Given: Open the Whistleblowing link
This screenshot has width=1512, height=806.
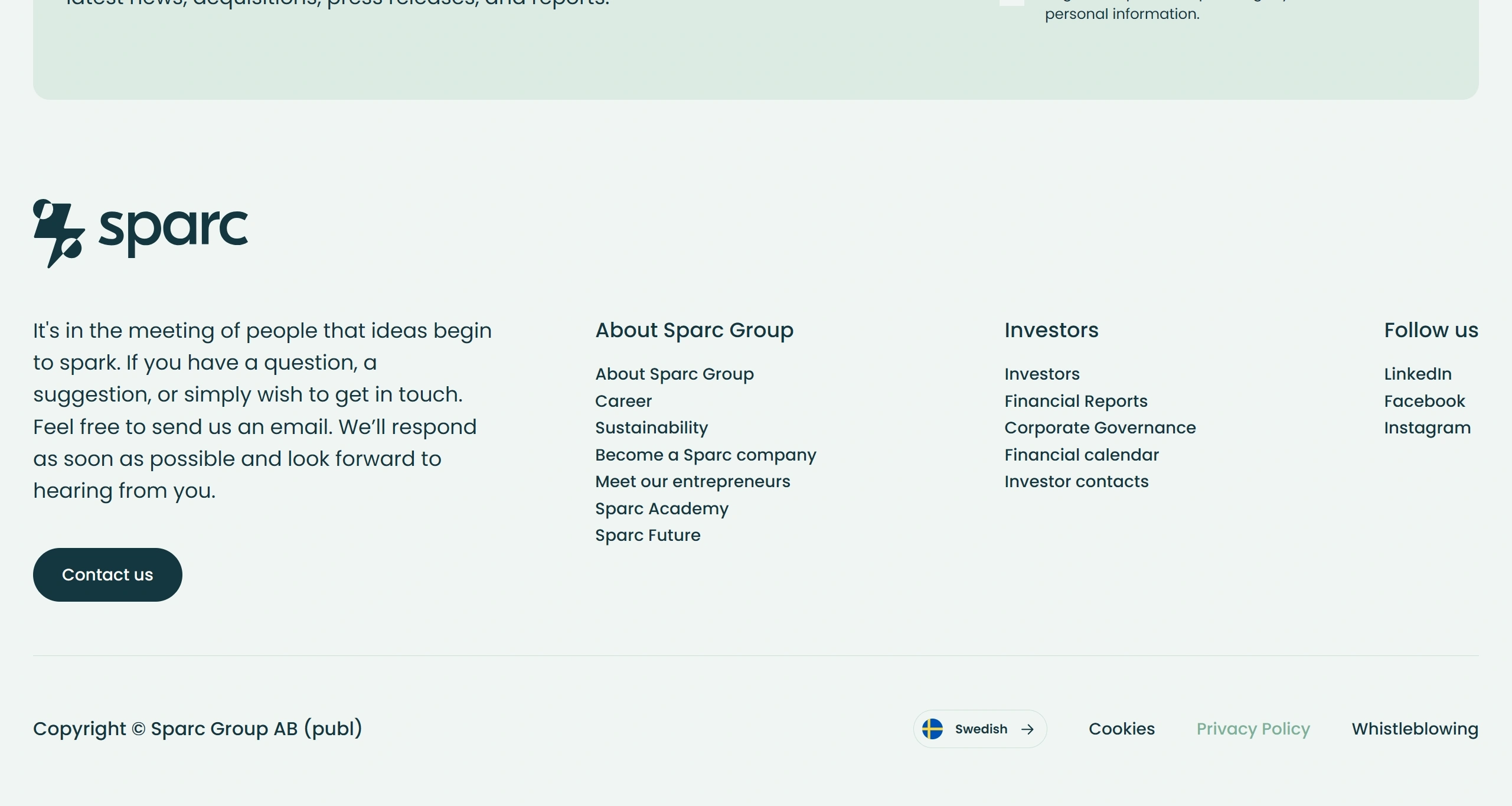Looking at the screenshot, I should (1415, 729).
